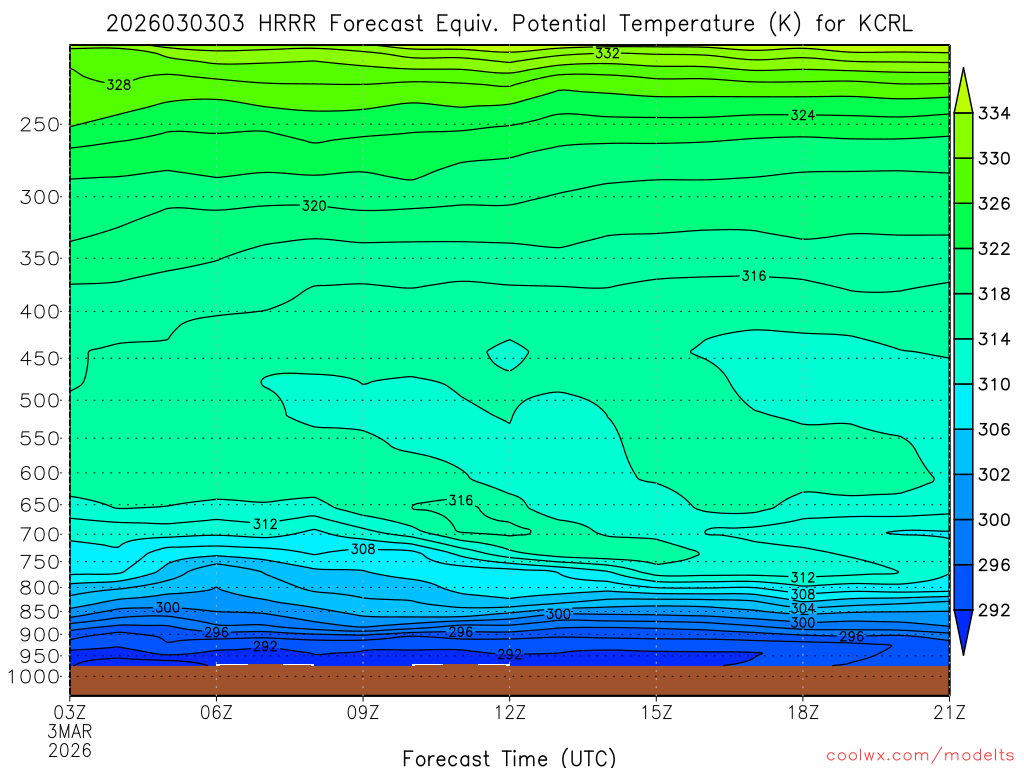Pick the colorbar swatch between 310 and 314
Screen dimensions: 1024x768
coord(963,362)
